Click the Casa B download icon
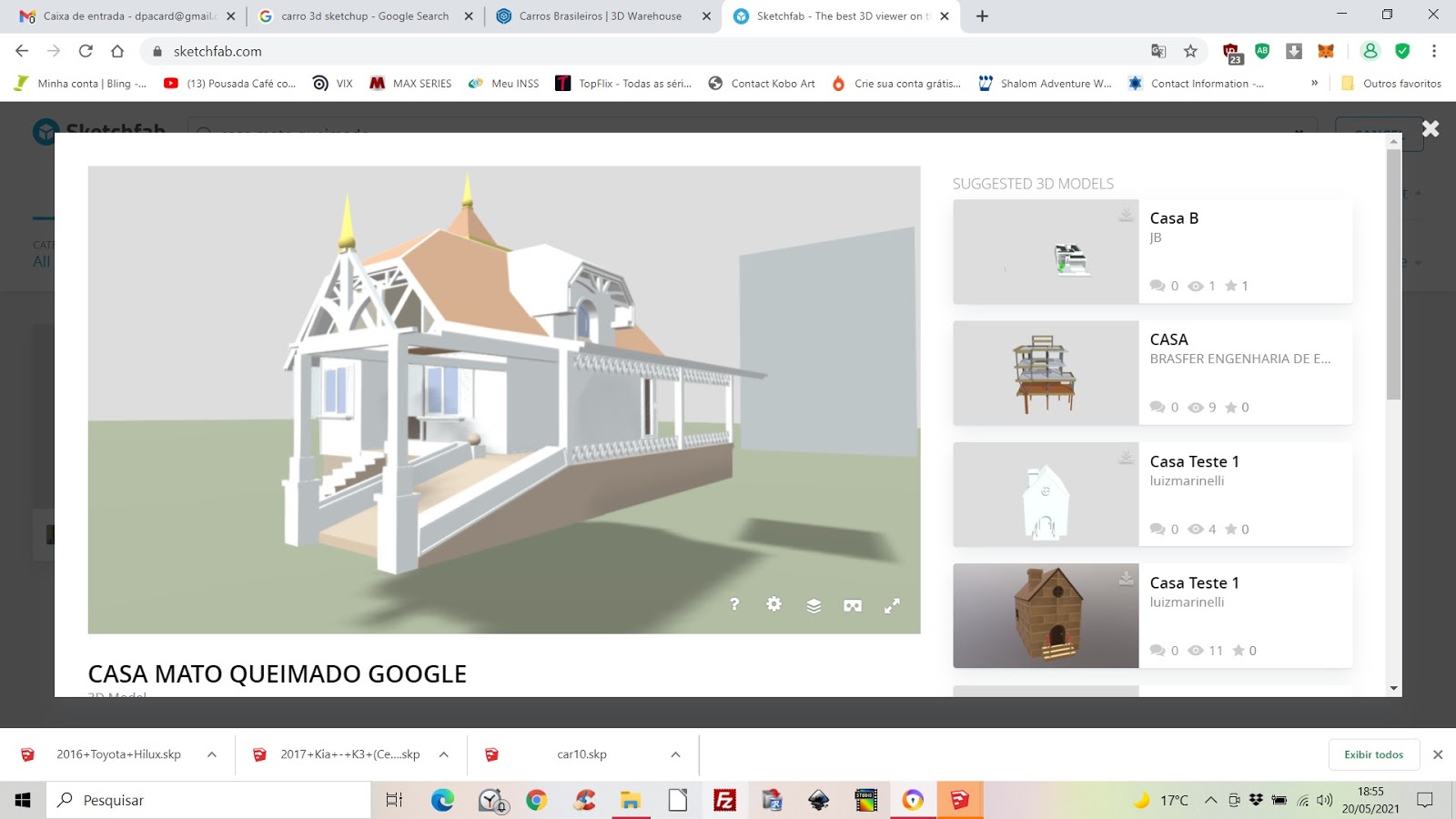1456x819 pixels. point(1126,214)
